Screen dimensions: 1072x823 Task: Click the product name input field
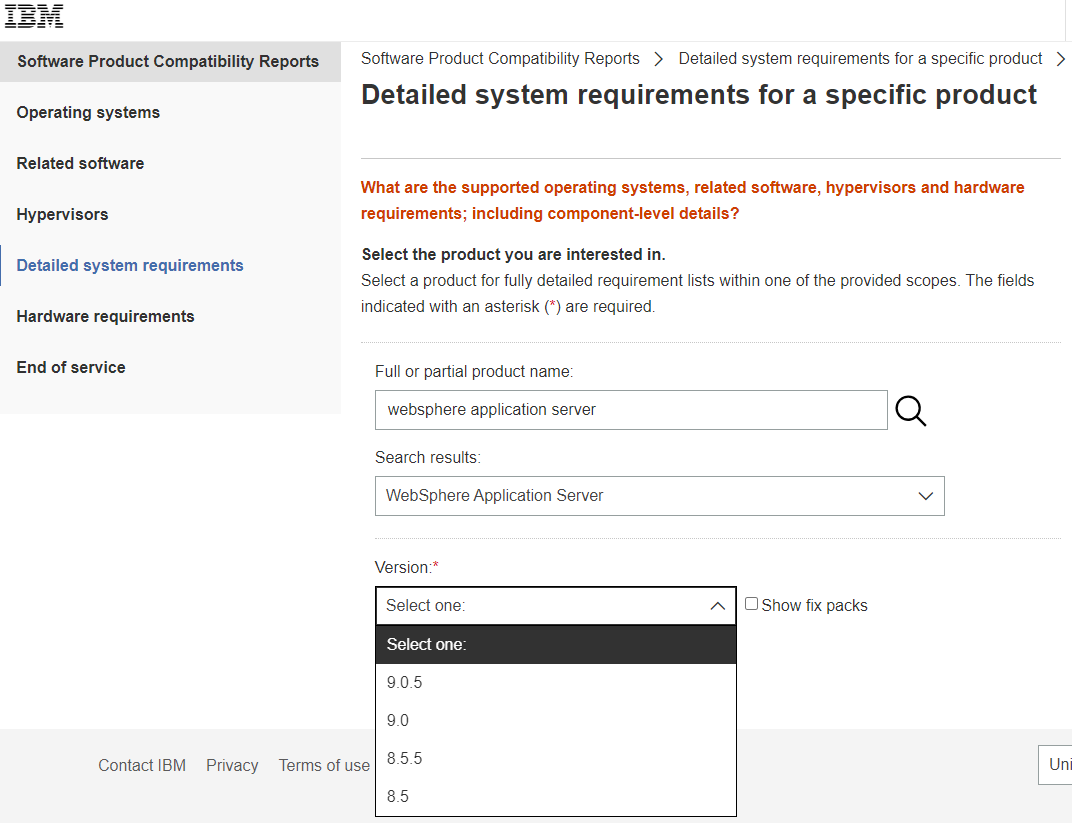630,410
